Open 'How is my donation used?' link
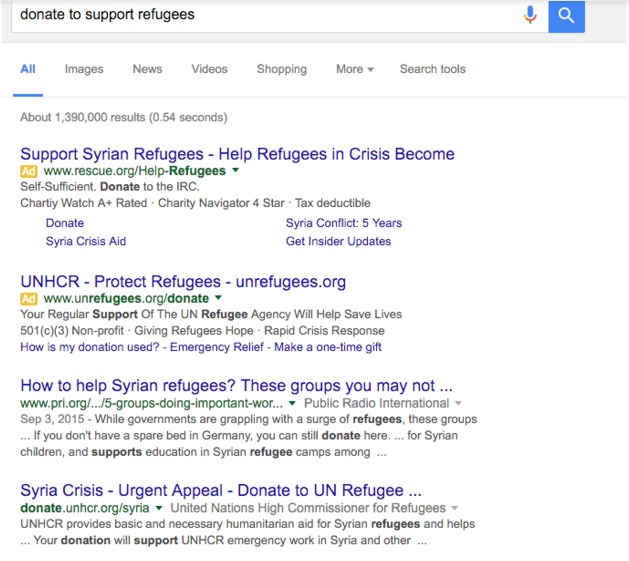This screenshot has height=561, width=629. tap(90, 347)
